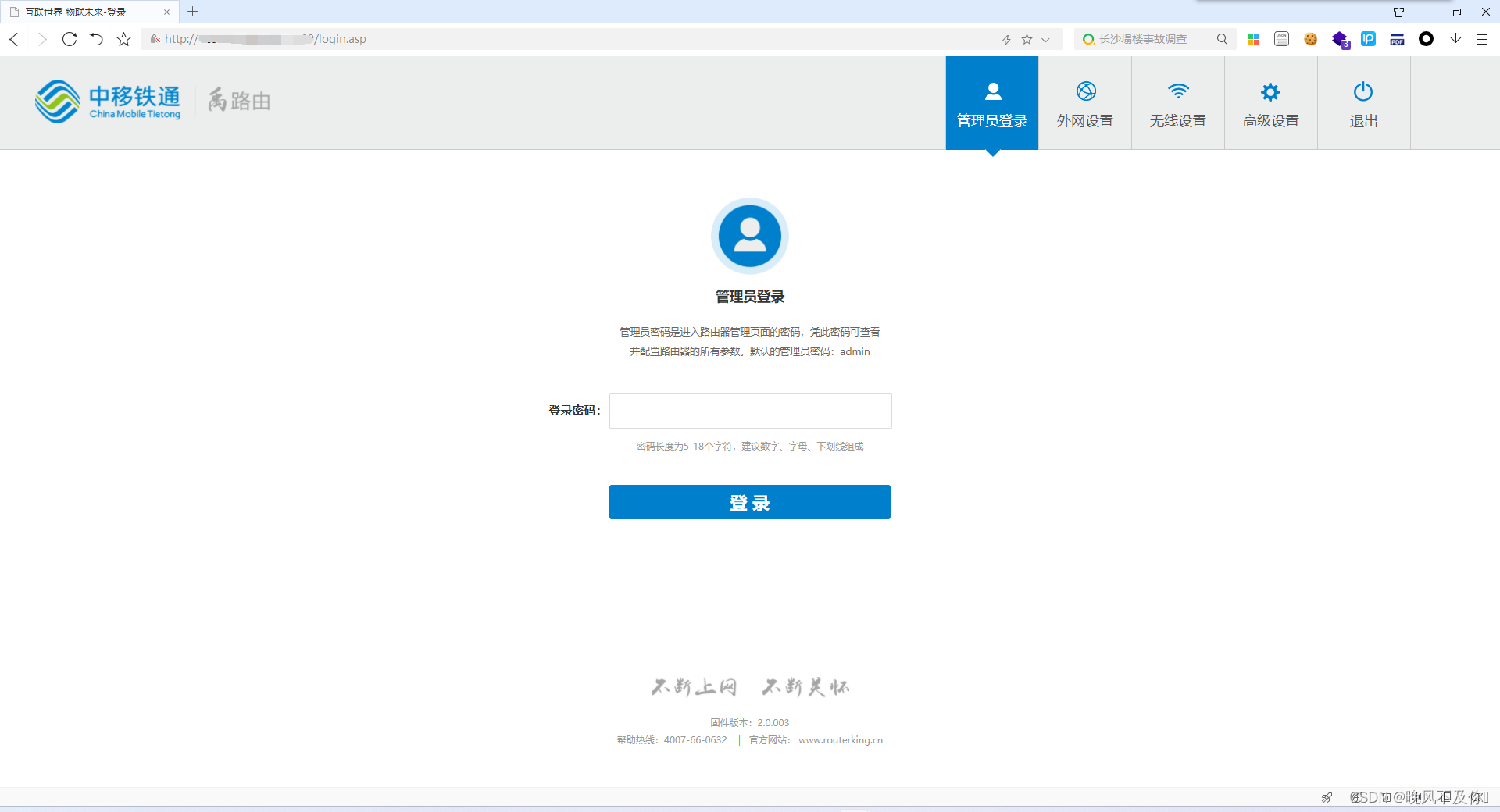1500x812 pixels.
Task: Click the lightning speed-mode icon in address bar
Action: [1006, 40]
